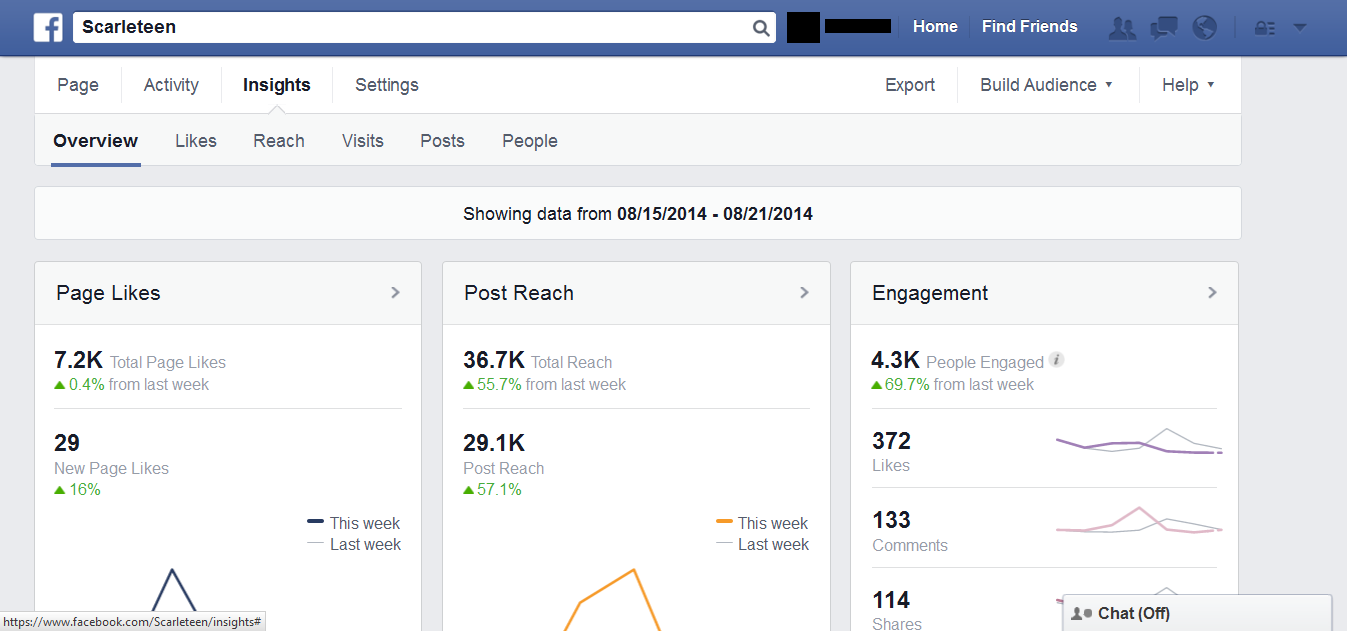The width and height of the screenshot is (1347, 631).
Task: Select the Insights tab
Action: tap(277, 85)
